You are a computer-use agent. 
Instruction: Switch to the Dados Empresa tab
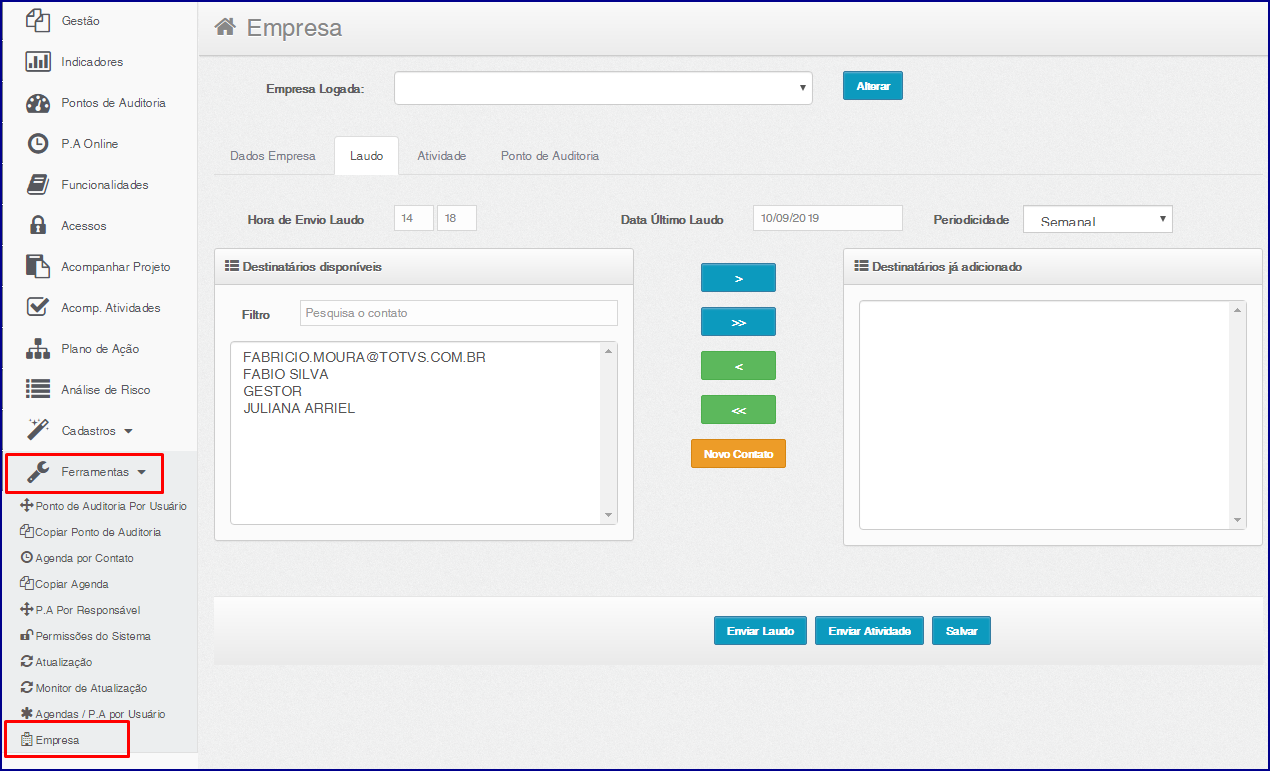(x=273, y=156)
